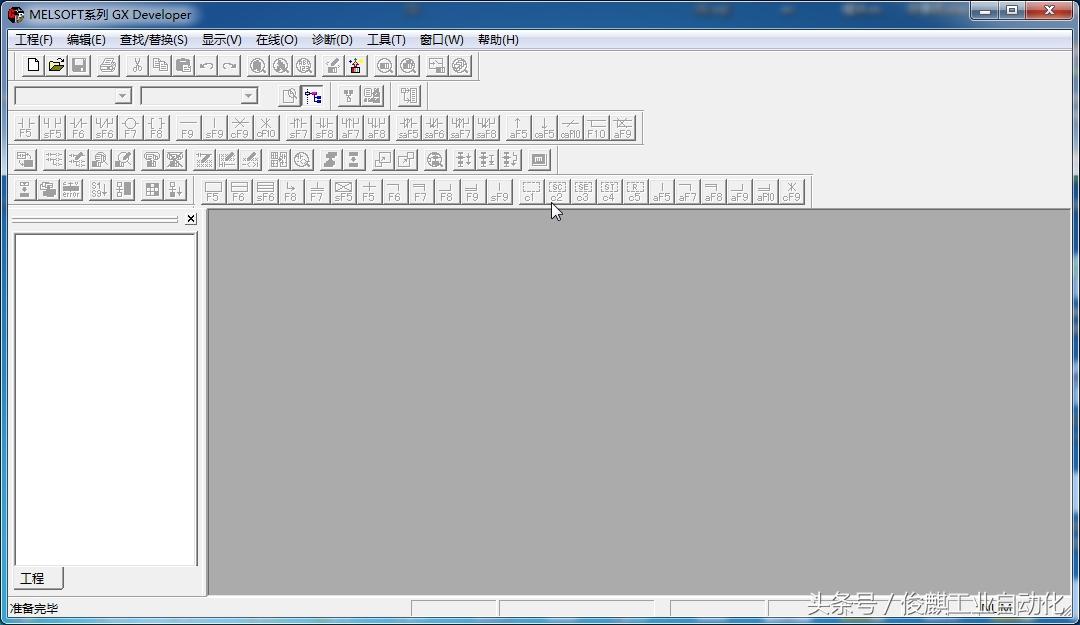Insert a parallel open contact using sF5
1080x625 pixels.
pyautogui.click(x=52, y=127)
